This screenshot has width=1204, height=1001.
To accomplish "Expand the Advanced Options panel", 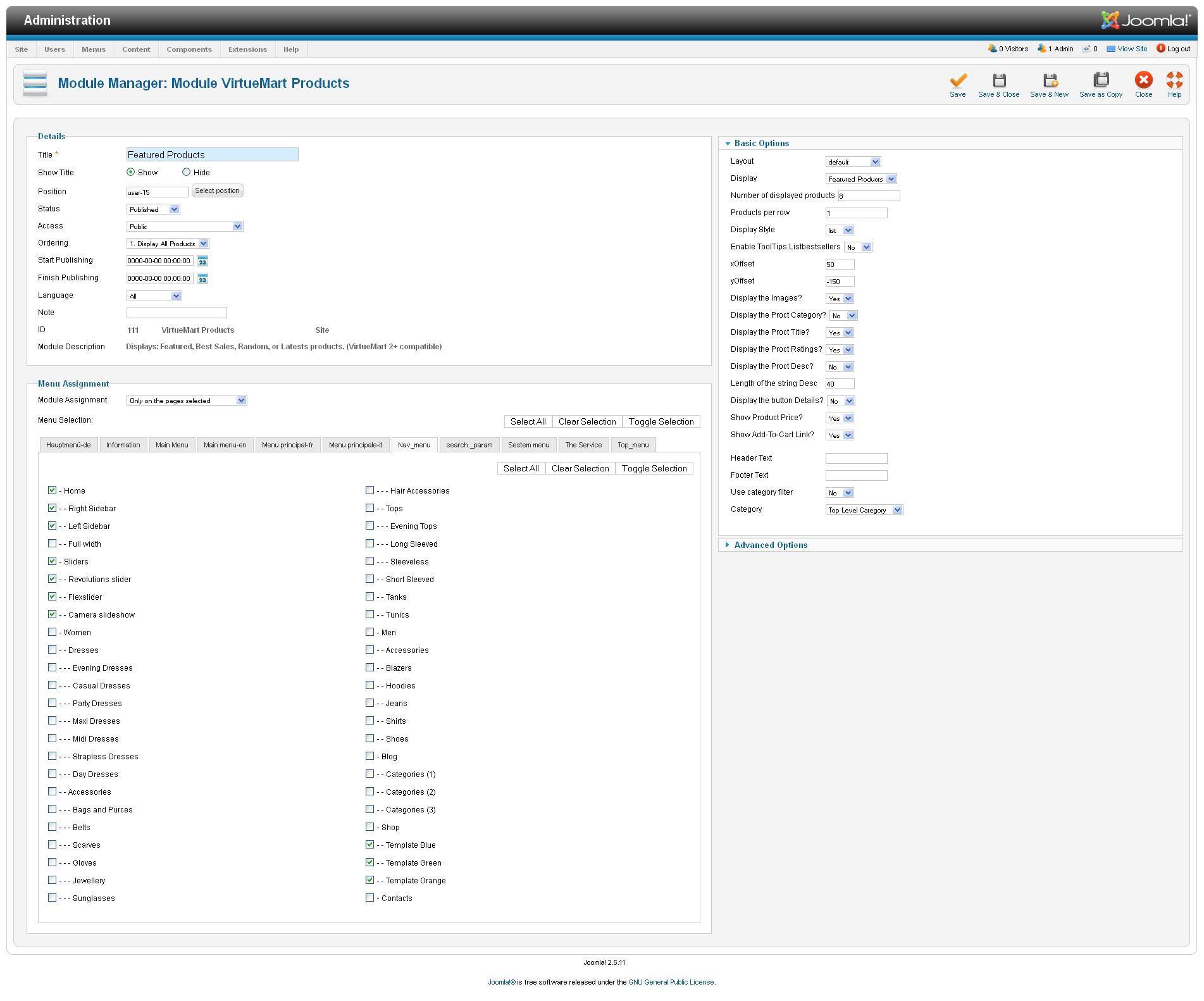I will (x=770, y=545).
